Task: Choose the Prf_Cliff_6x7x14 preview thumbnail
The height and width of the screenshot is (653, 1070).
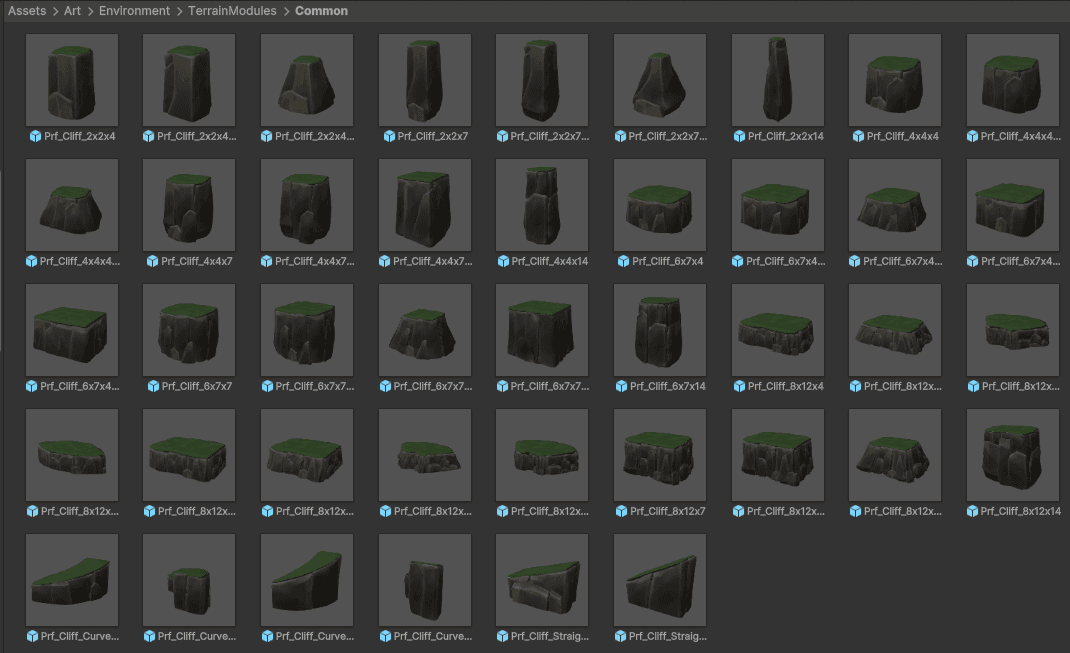Action: coord(660,330)
